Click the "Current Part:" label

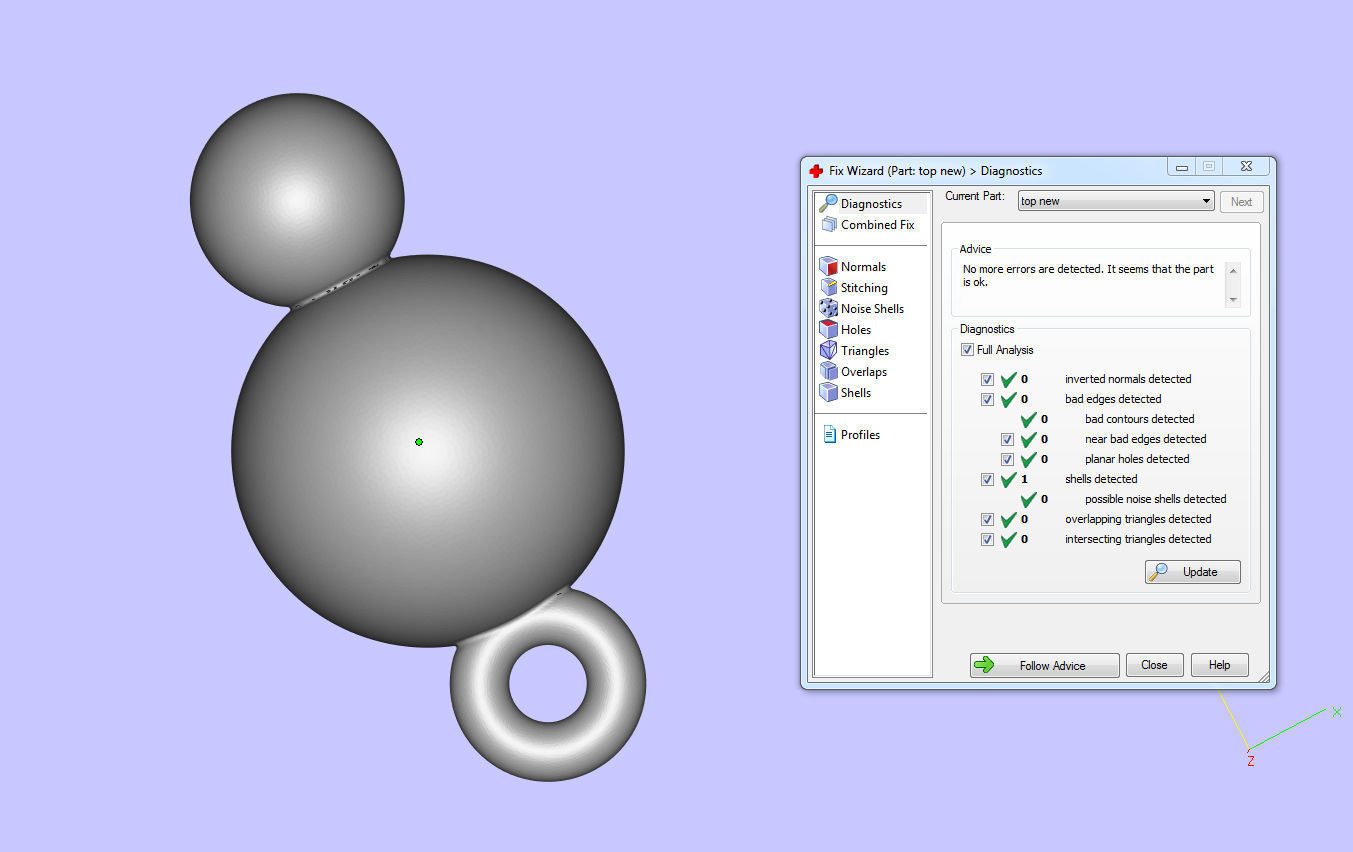tap(975, 196)
